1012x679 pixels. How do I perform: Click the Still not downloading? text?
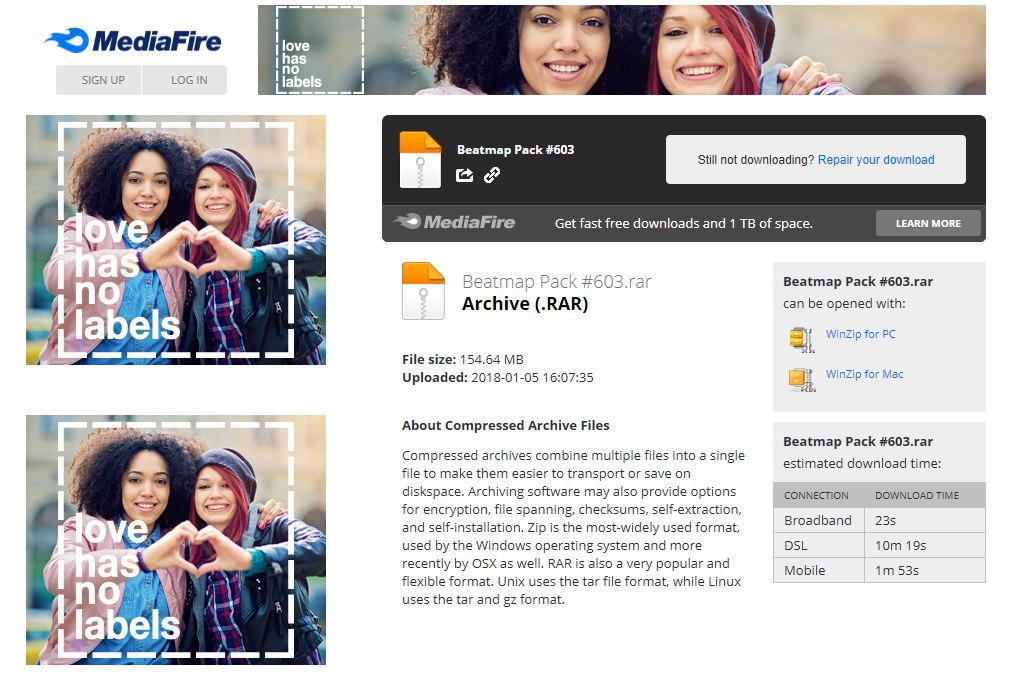(756, 159)
